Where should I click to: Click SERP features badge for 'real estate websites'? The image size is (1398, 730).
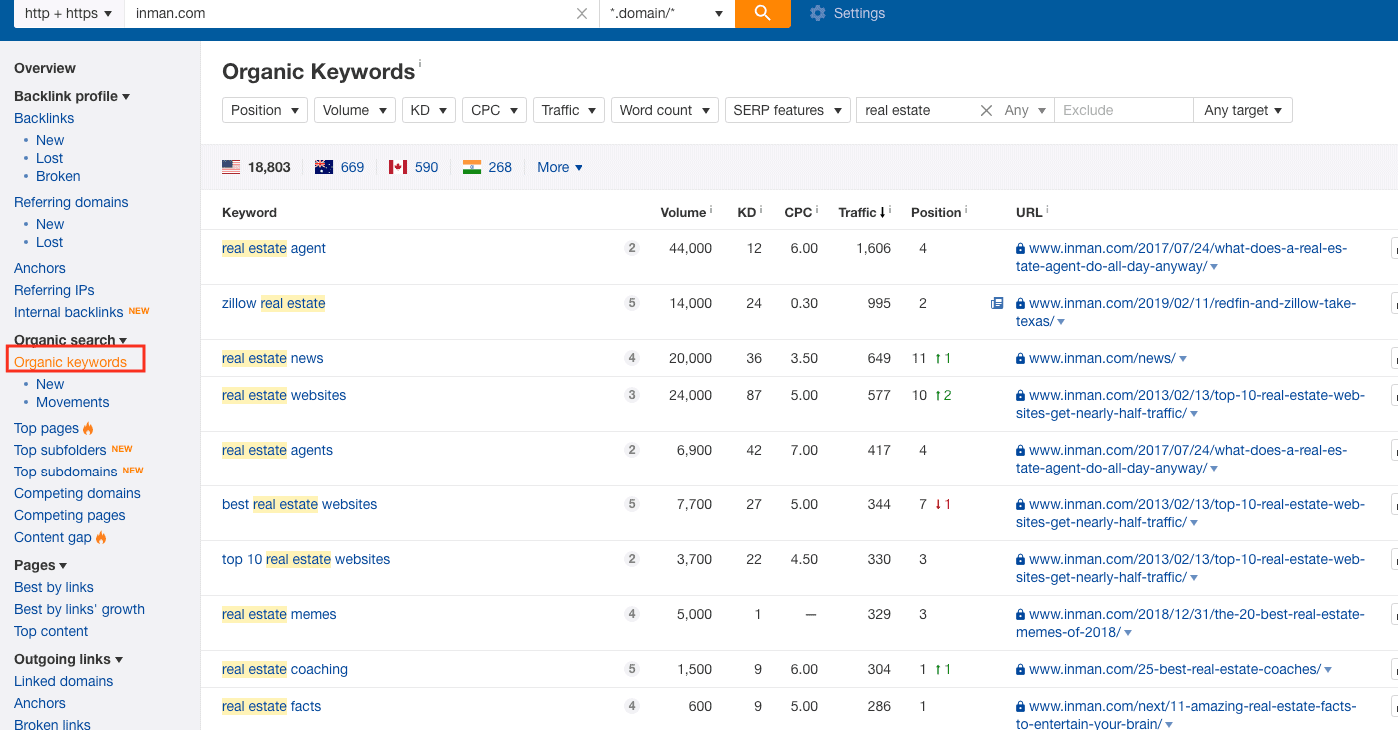pyautogui.click(x=632, y=395)
